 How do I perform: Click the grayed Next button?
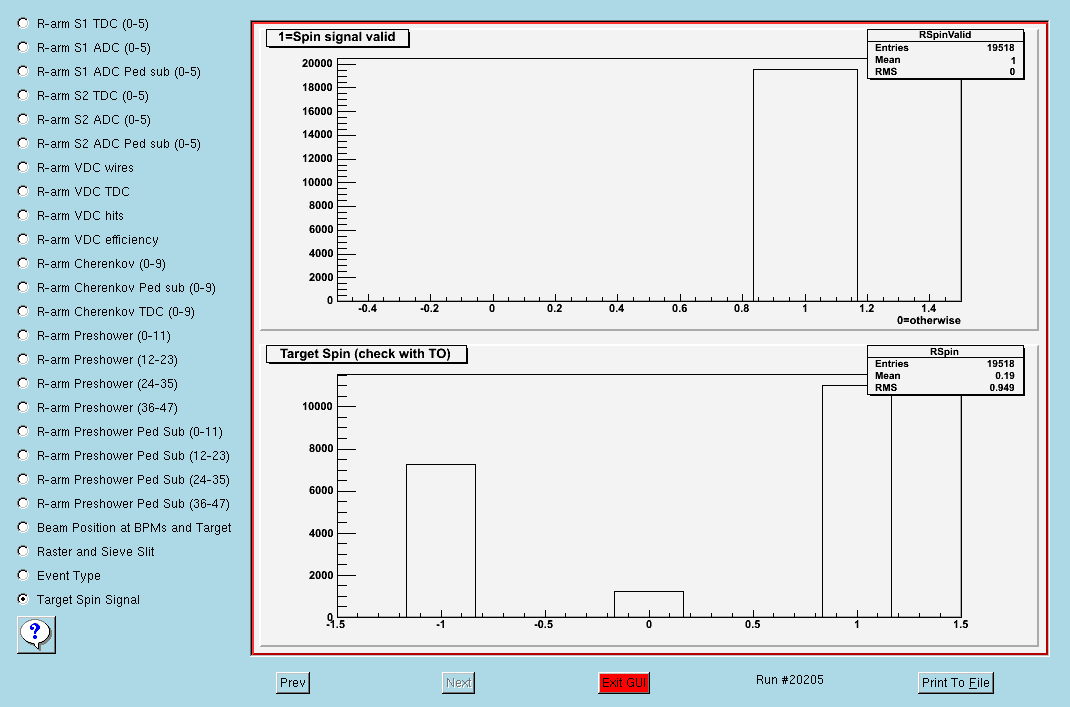pos(458,682)
